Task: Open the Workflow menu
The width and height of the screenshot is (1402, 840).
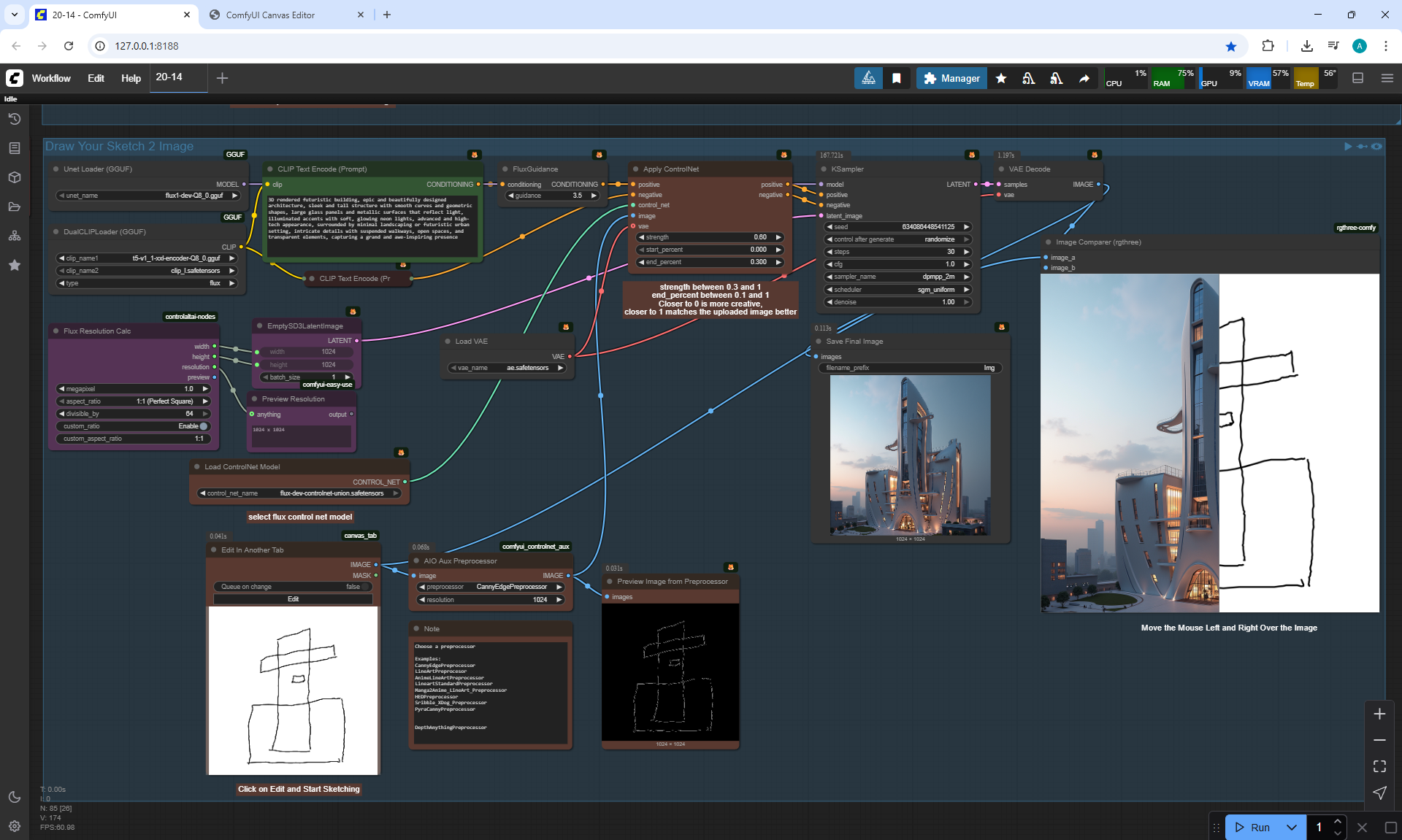Action: pyautogui.click(x=51, y=78)
